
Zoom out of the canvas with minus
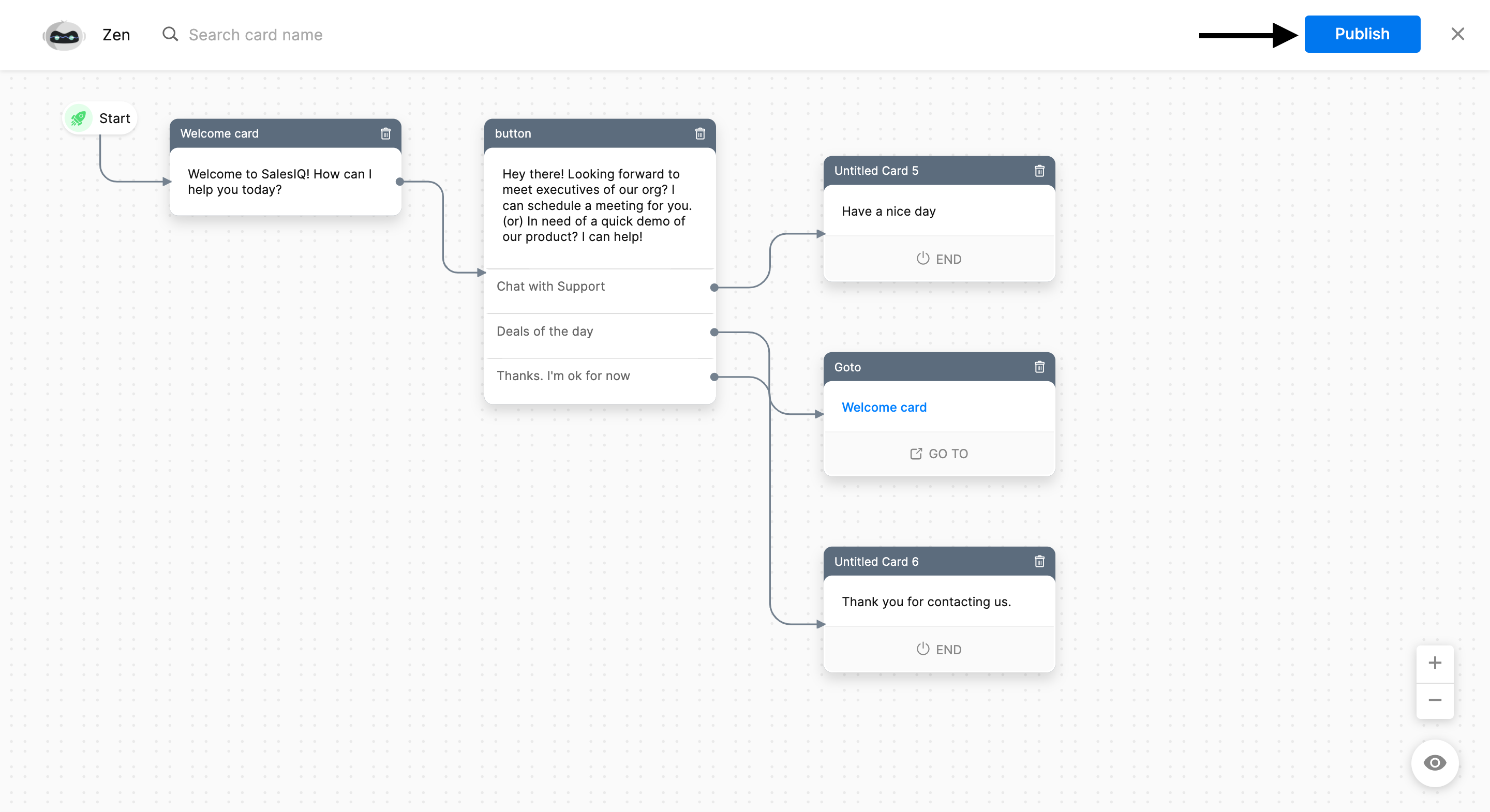tap(1435, 700)
